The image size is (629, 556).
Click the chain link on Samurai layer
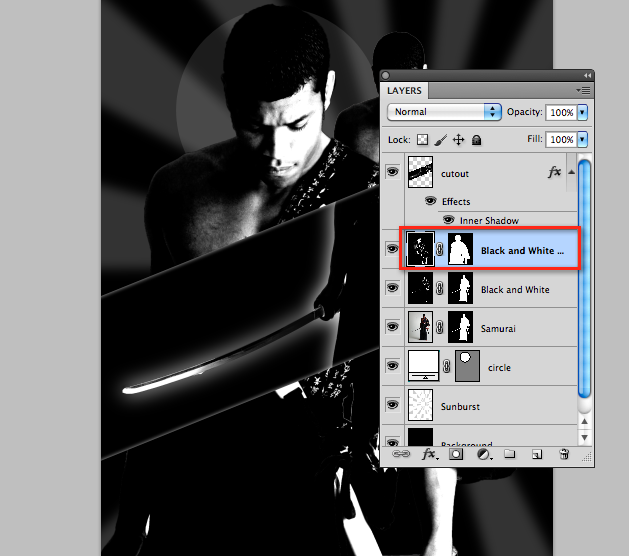tap(440, 327)
